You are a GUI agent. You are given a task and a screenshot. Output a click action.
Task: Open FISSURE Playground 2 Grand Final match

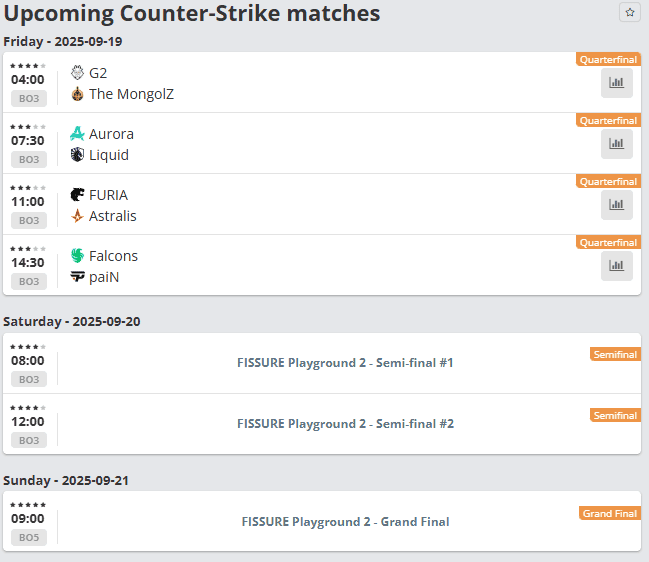(x=345, y=521)
